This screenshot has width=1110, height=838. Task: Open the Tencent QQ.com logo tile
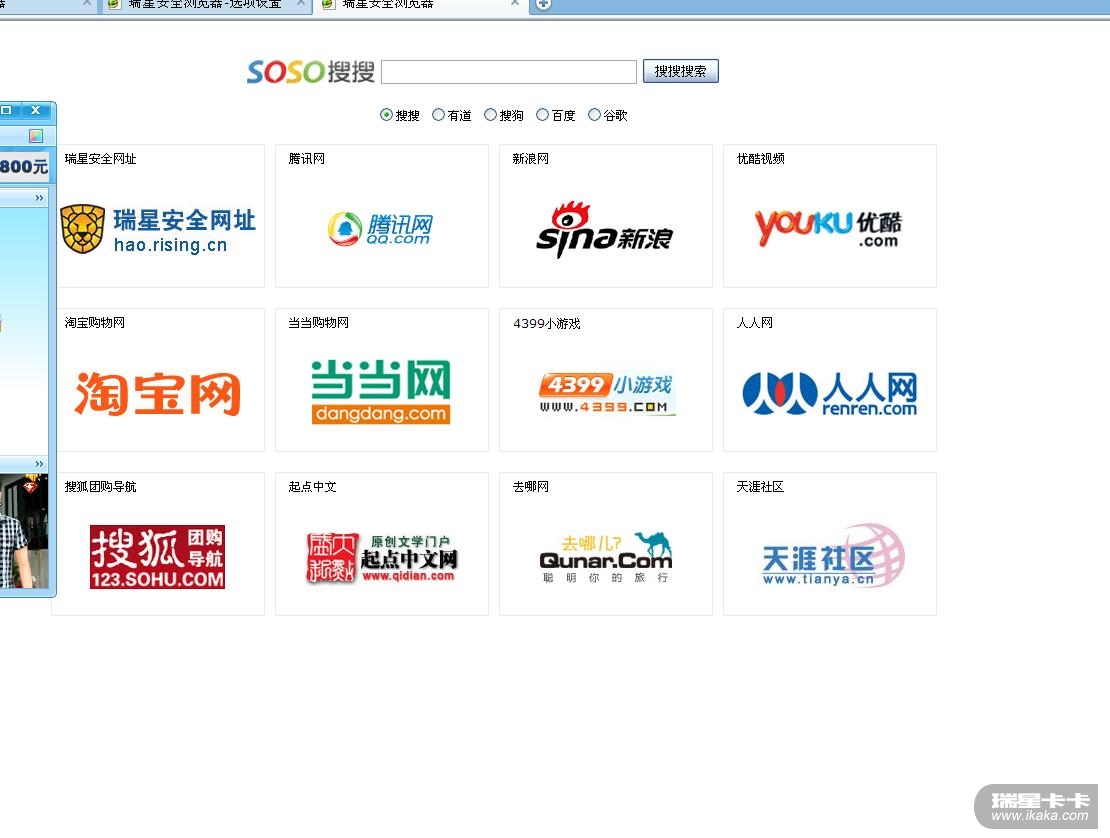click(x=380, y=229)
